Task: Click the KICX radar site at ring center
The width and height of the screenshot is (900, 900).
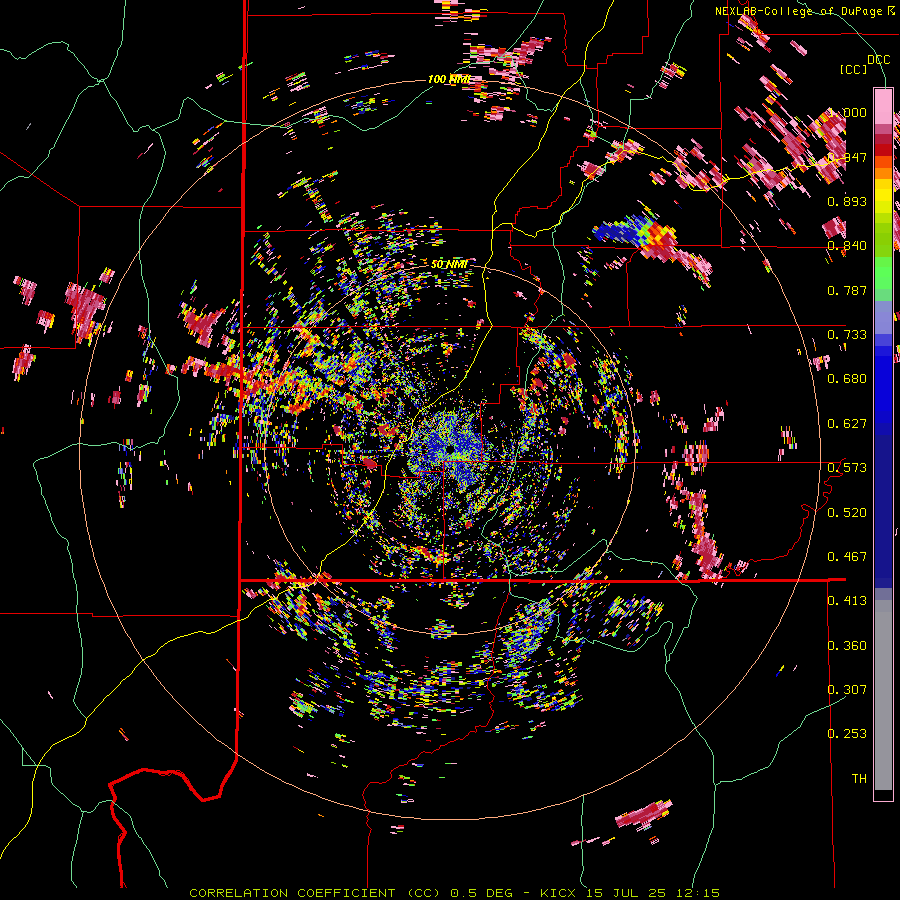Action: point(450,448)
